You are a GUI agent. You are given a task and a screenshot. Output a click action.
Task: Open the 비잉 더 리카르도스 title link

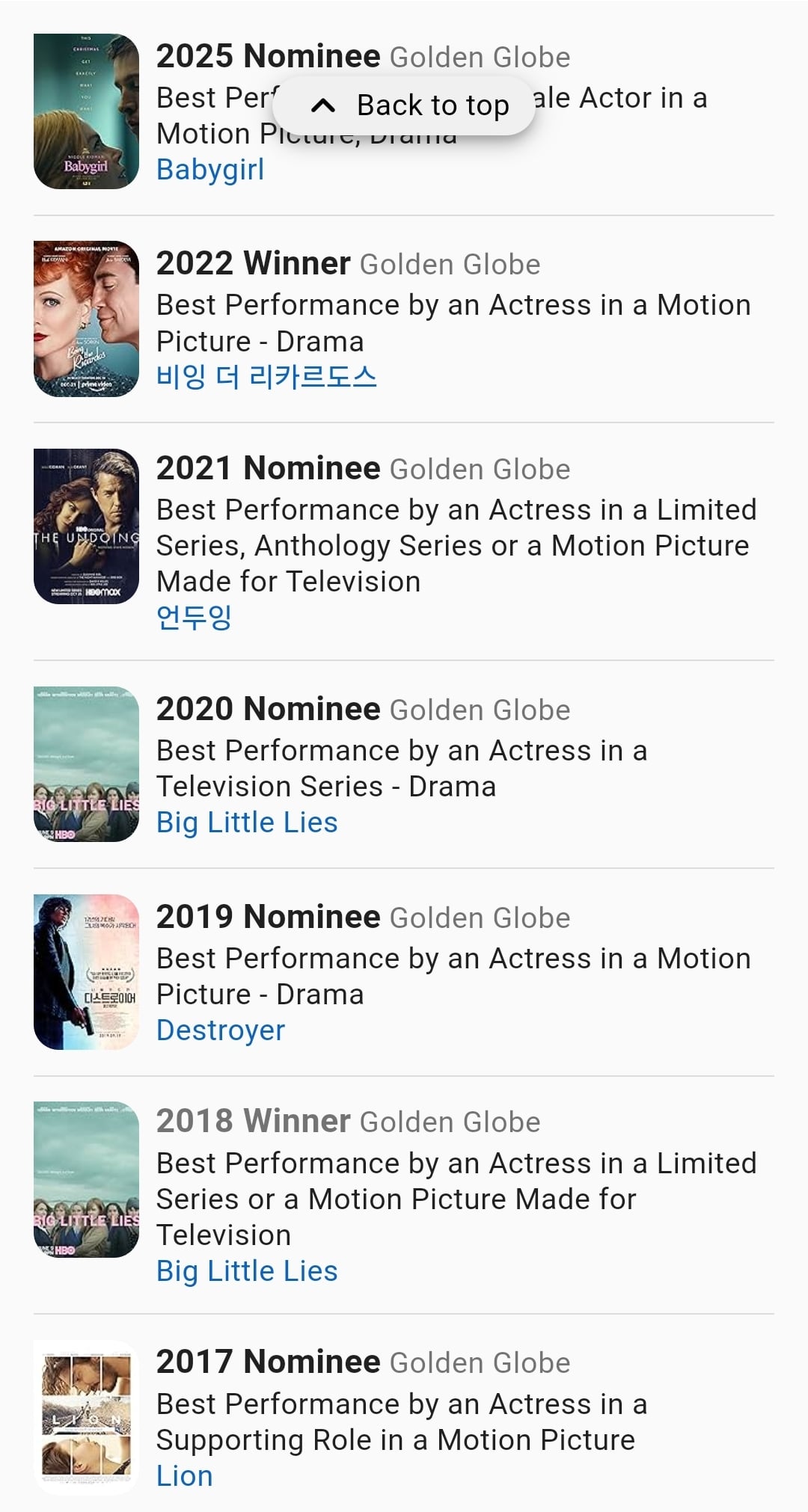[266, 377]
